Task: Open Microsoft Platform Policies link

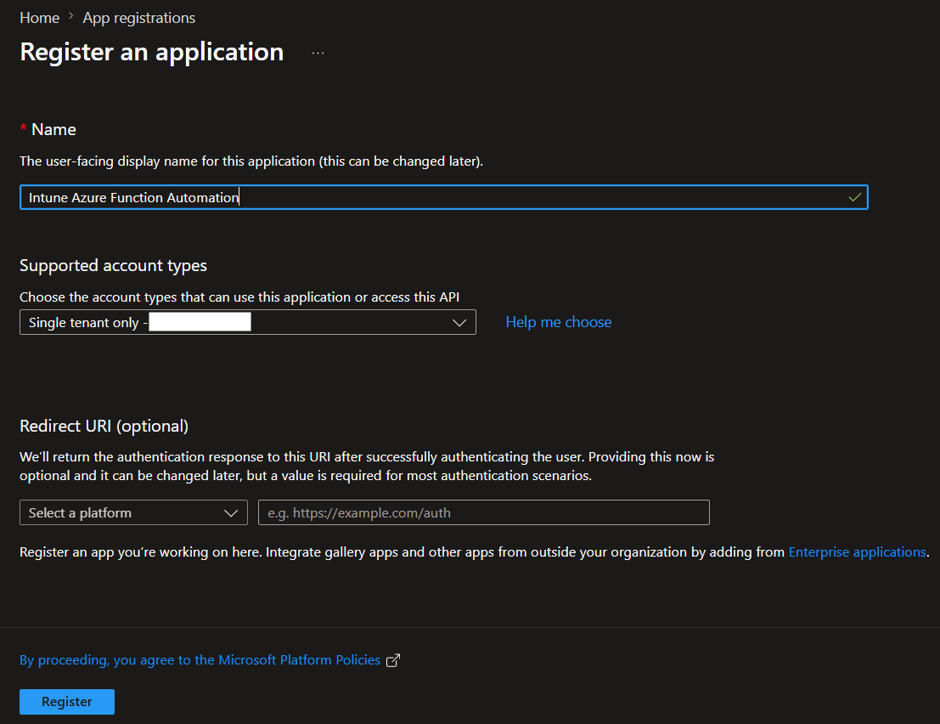Action: (x=200, y=660)
